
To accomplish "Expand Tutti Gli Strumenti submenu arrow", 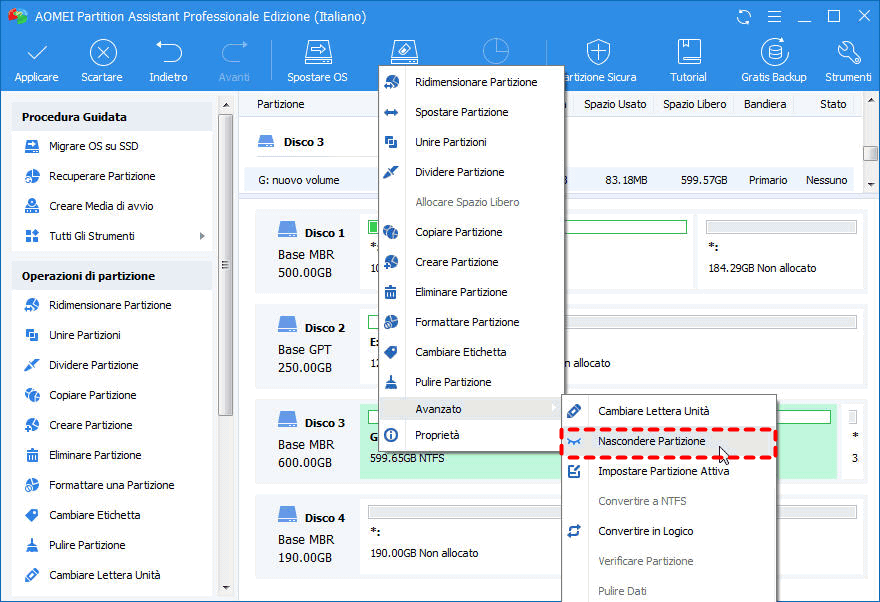I will 202,236.
